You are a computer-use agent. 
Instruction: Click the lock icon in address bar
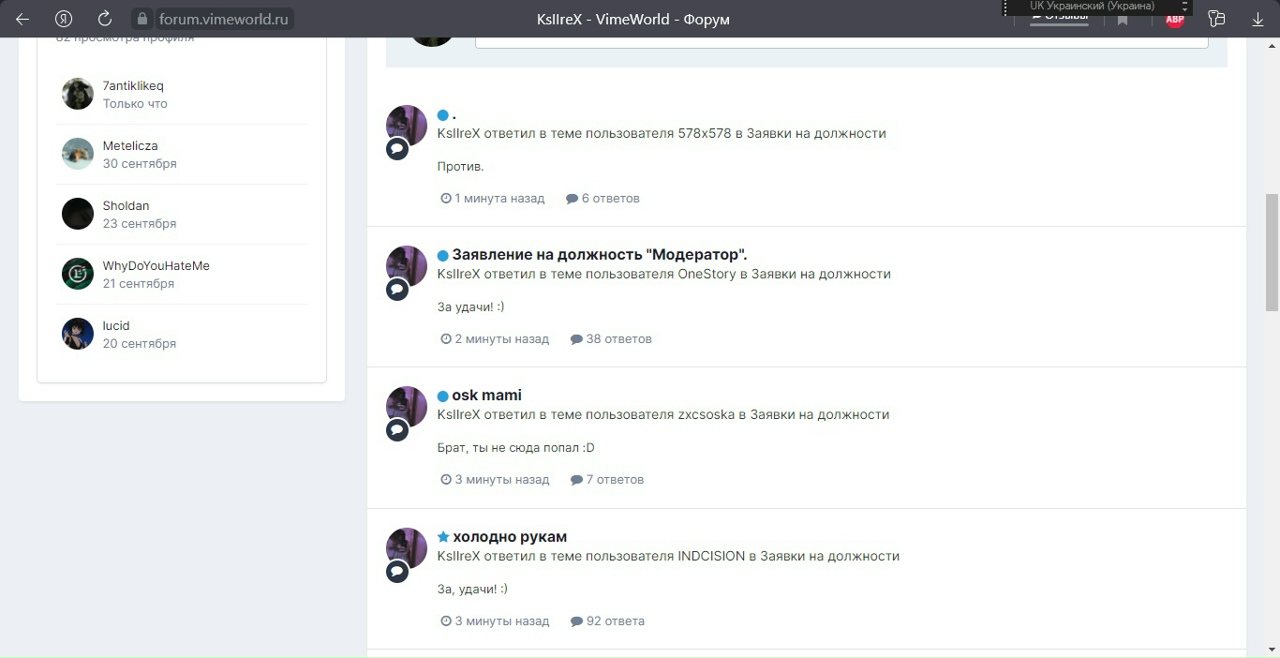click(142, 19)
